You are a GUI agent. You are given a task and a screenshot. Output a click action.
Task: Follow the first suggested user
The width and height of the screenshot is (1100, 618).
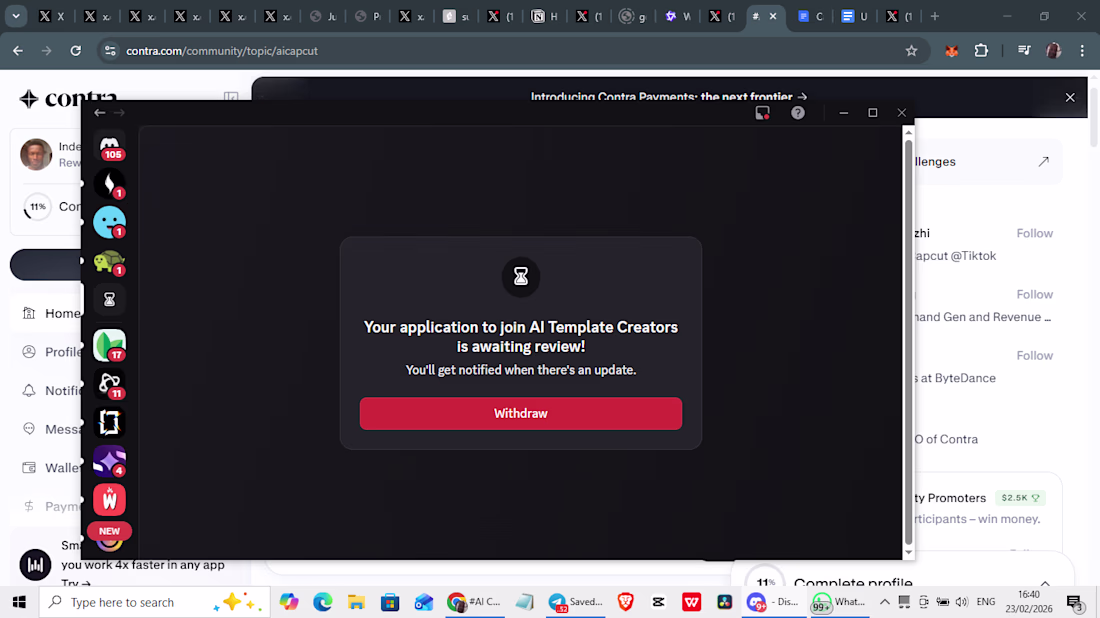(1035, 233)
